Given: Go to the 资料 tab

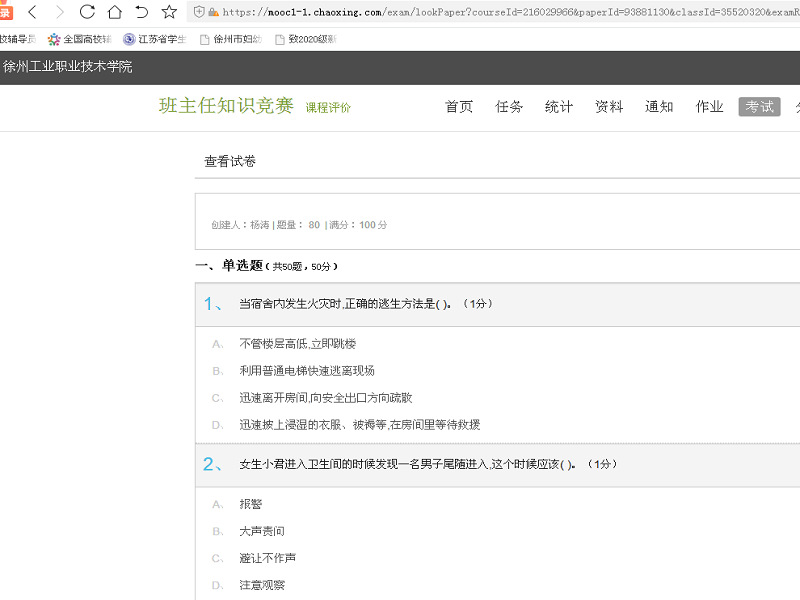Looking at the screenshot, I should 609,107.
